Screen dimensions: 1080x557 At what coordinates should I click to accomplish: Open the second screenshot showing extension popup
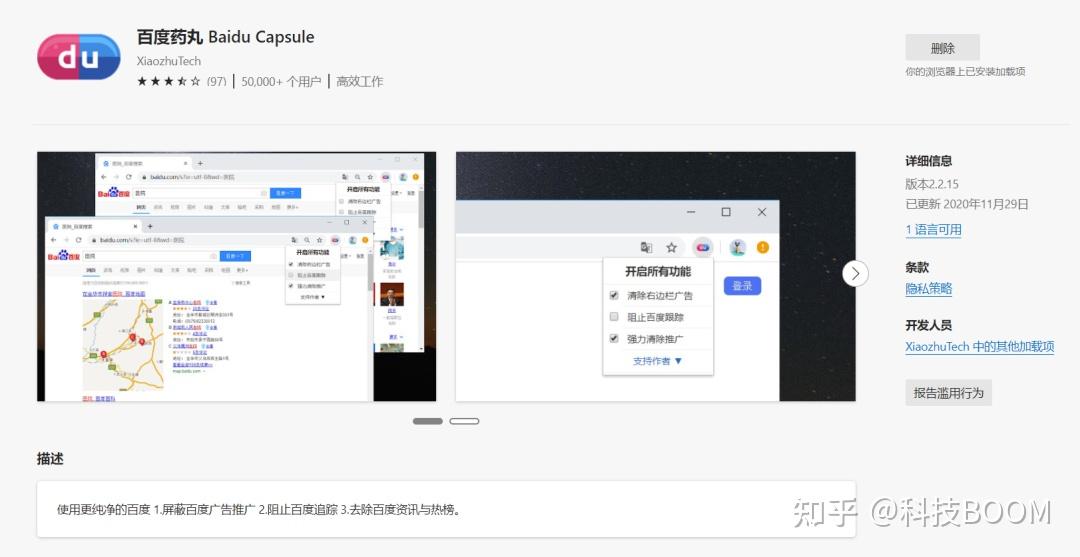pyautogui.click(x=655, y=277)
